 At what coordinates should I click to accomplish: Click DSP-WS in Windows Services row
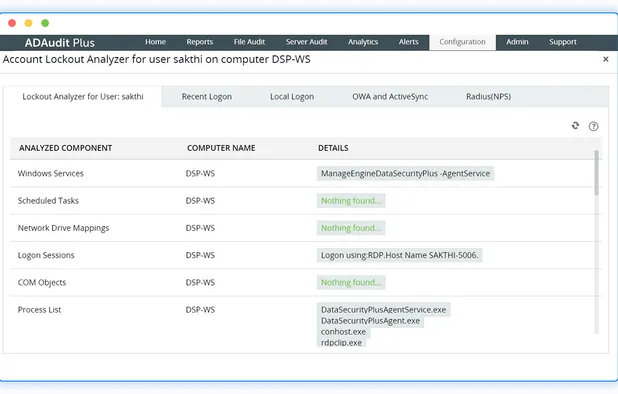tap(200, 173)
